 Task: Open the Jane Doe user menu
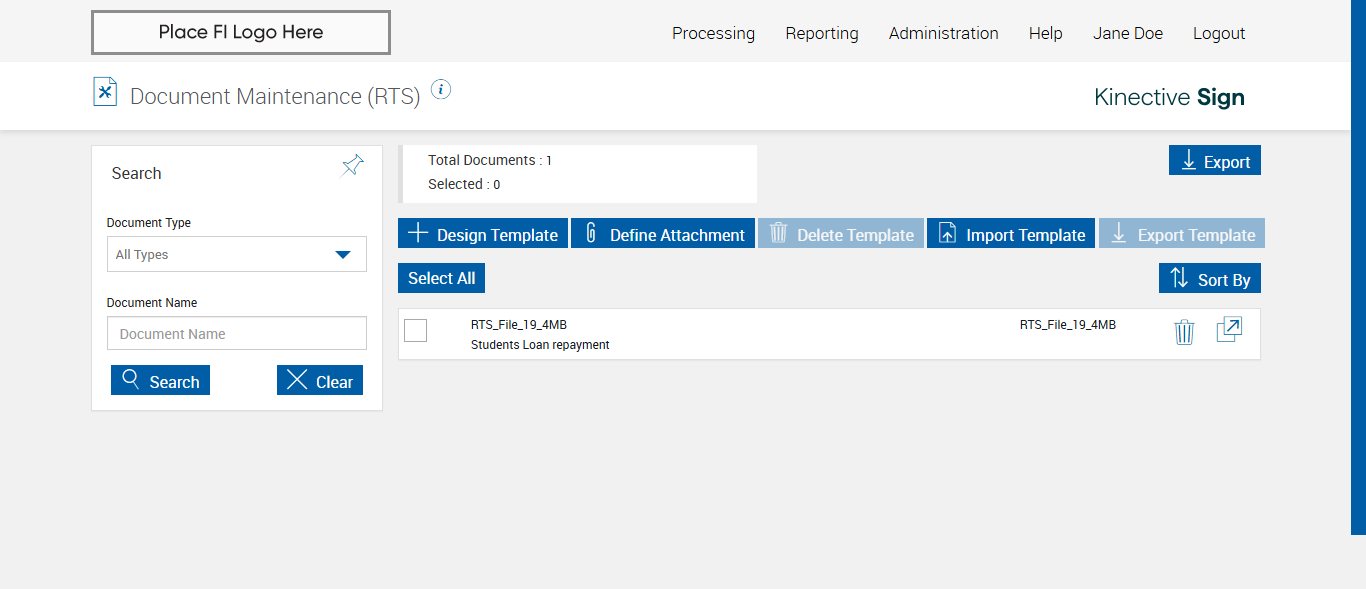click(x=1128, y=33)
